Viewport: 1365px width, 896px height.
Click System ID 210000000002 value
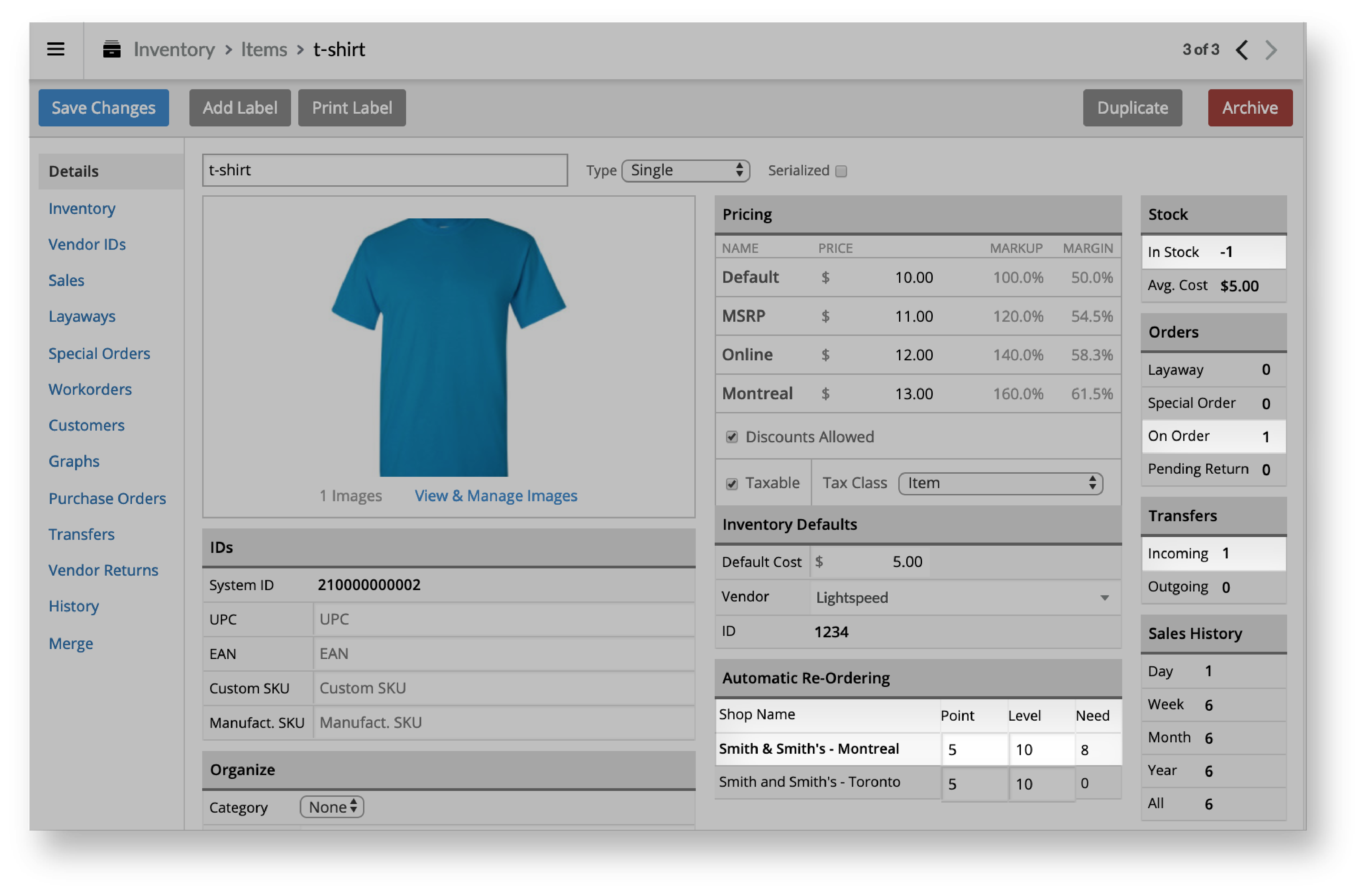coord(369,585)
